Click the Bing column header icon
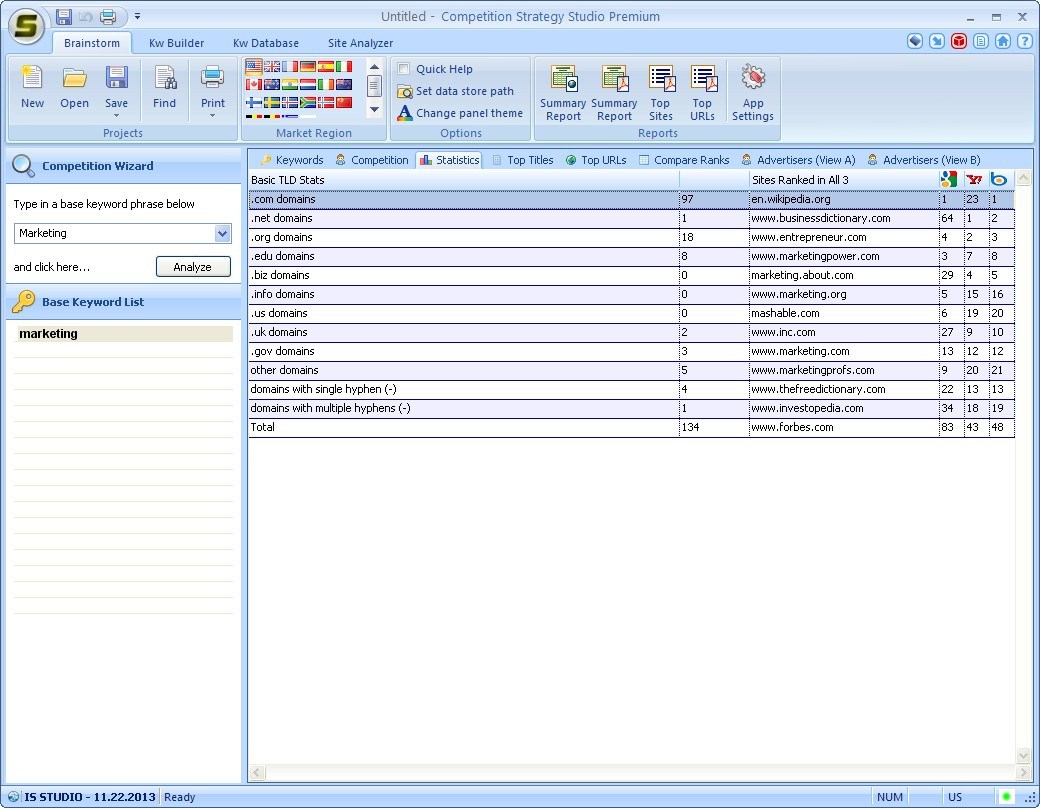This screenshot has width=1040, height=808. [999, 178]
